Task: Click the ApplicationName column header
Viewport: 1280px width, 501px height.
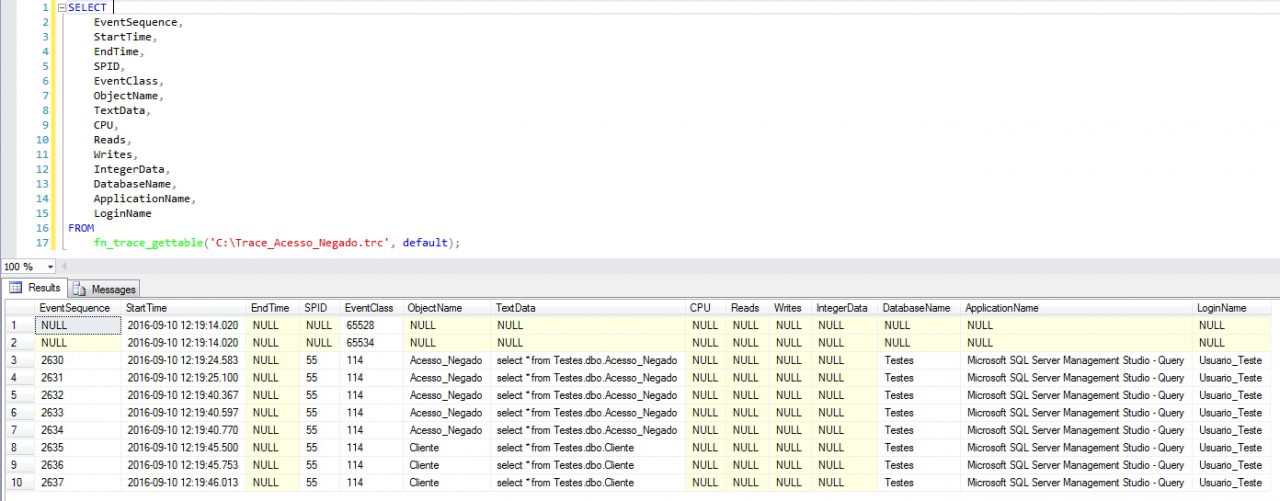Action: point(1002,308)
